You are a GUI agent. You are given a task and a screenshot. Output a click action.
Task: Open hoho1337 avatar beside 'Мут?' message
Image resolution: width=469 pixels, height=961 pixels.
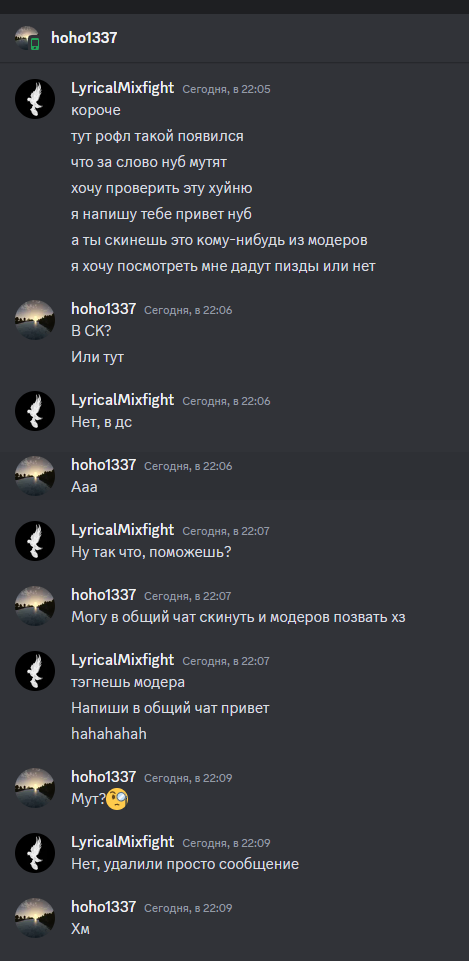pos(35,788)
